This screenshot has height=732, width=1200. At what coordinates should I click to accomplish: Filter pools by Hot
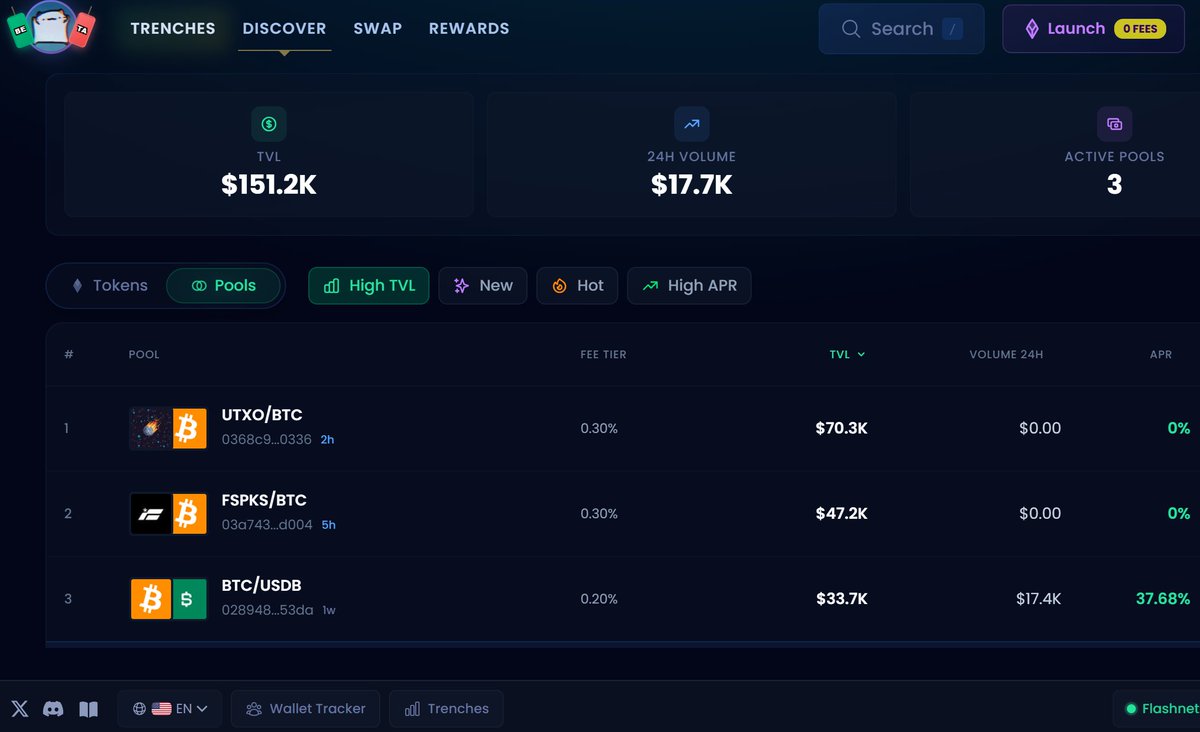pos(577,286)
